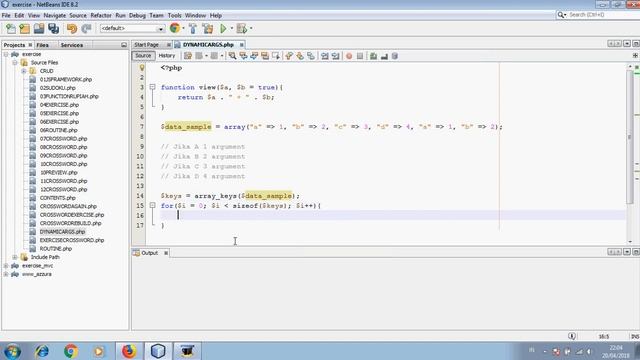This screenshot has height=360, width=640.
Task: Open the Run Project dropdown arrow
Action: [x=231, y=29]
